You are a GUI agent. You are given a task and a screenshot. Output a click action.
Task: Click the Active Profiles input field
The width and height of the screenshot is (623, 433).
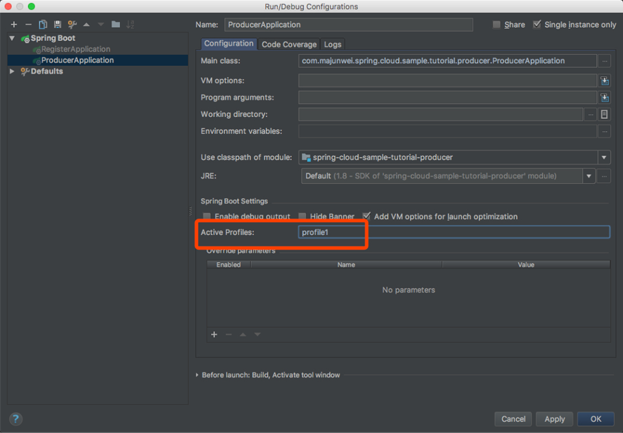point(454,232)
